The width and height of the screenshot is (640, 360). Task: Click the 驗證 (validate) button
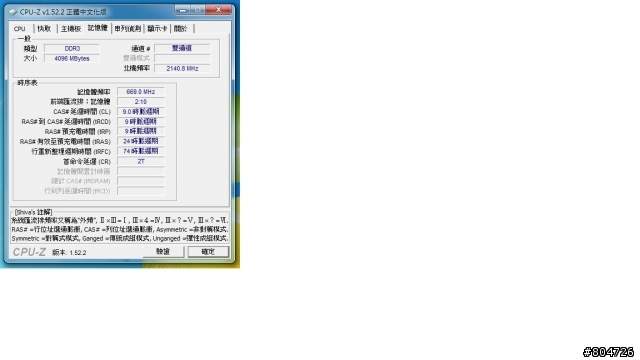click(x=163, y=251)
